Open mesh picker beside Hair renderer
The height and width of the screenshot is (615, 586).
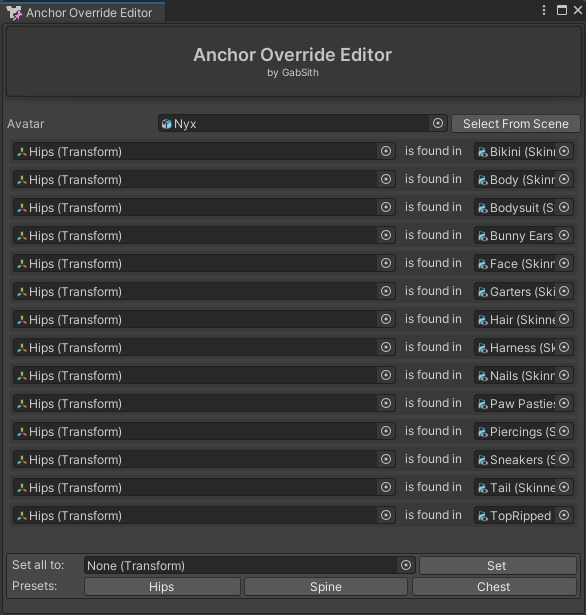click(564, 319)
